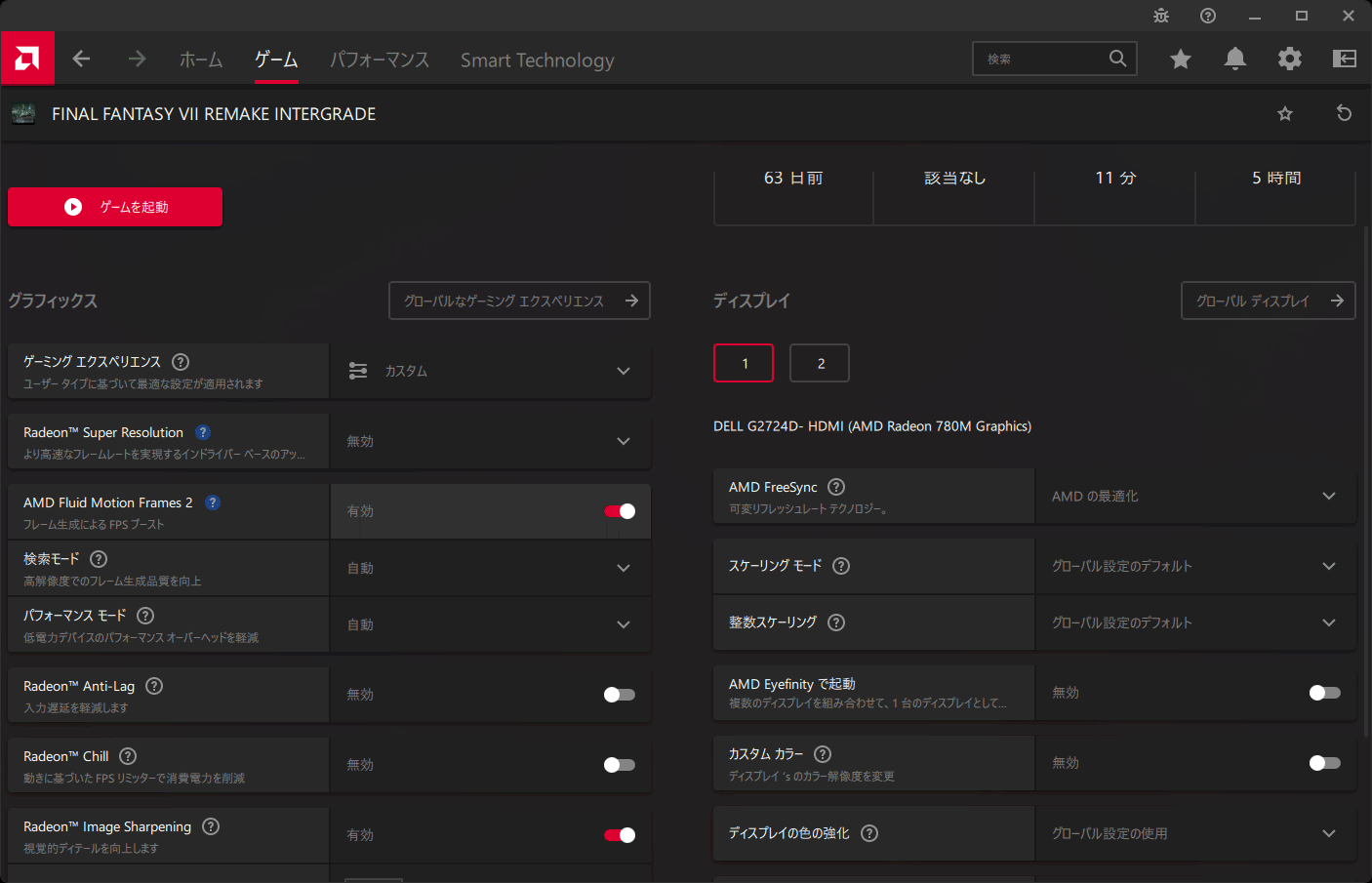Expand スケーリング モード dropdown
Screen dimensions: 1372x883
1195,566
